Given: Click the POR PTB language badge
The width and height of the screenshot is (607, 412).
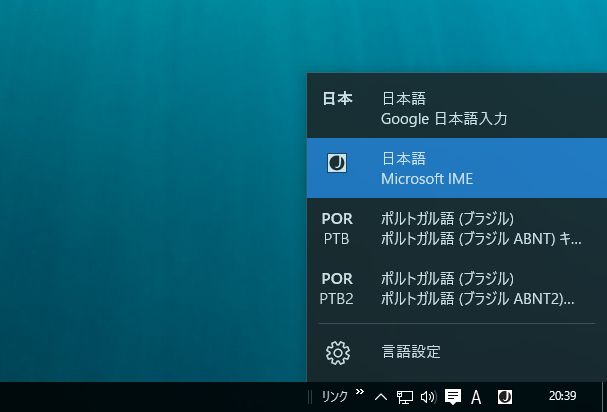Looking at the screenshot, I should [337, 228].
